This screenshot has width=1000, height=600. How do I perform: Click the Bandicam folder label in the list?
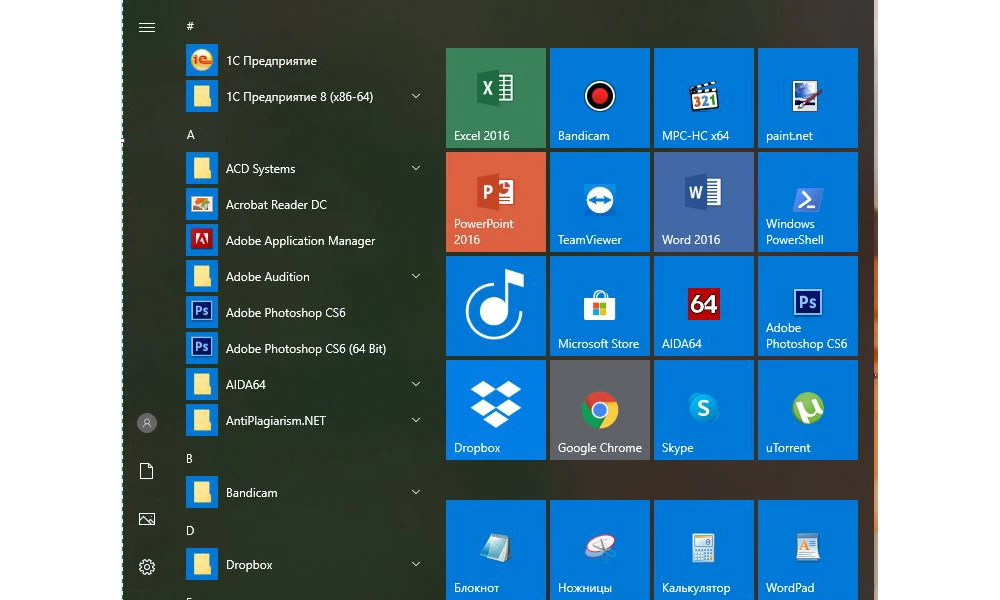coord(251,492)
